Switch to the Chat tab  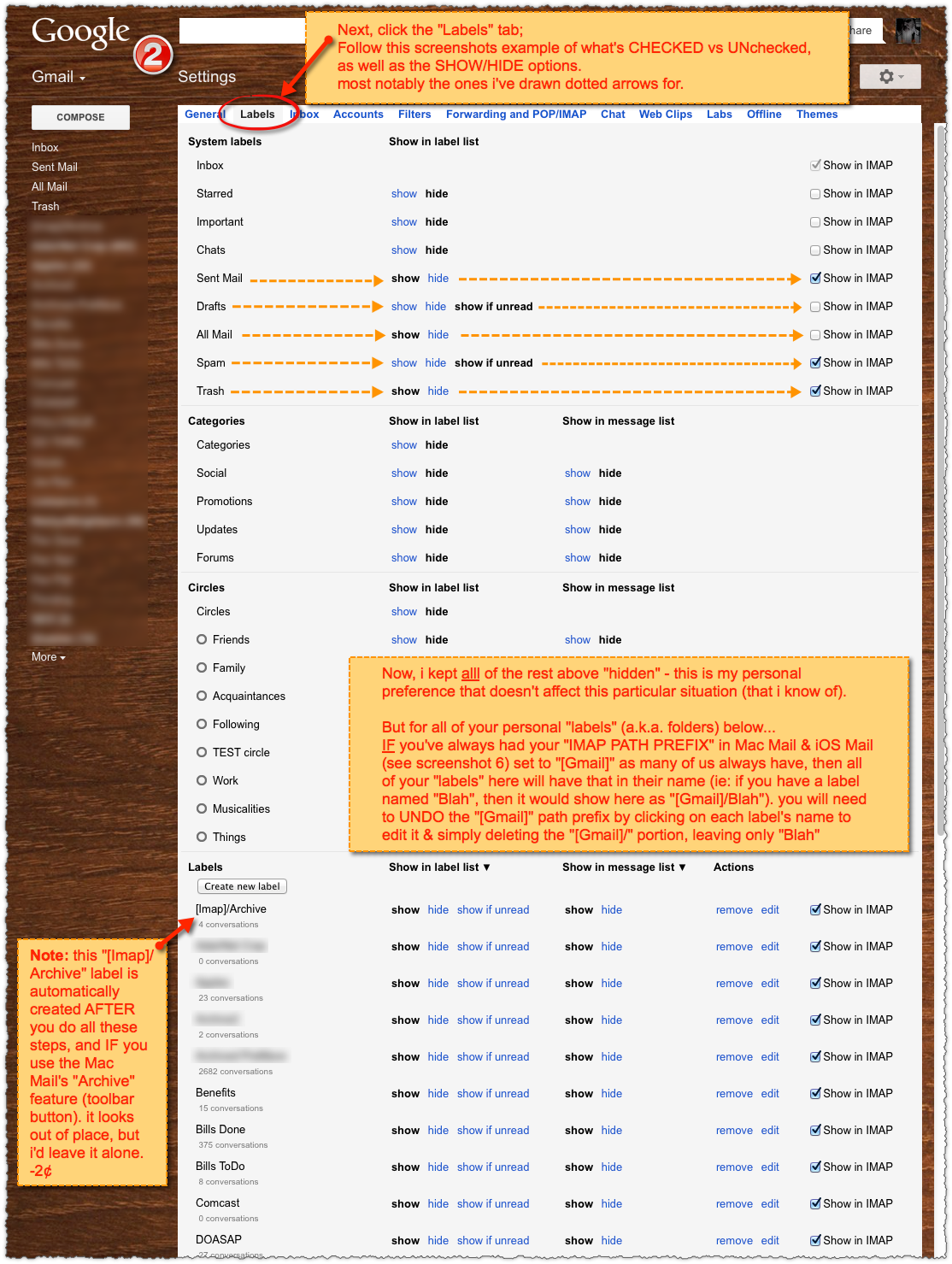click(x=613, y=115)
